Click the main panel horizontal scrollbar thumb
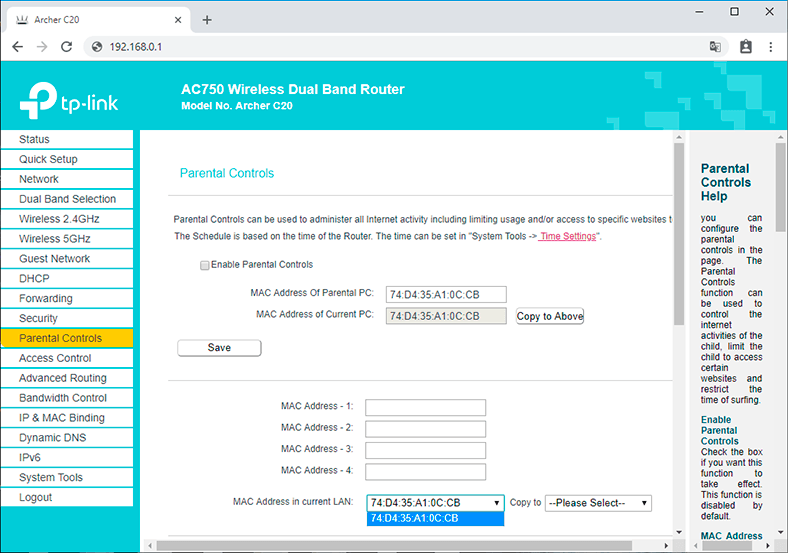This screenshot has width=788, height=553. point(394,545)
